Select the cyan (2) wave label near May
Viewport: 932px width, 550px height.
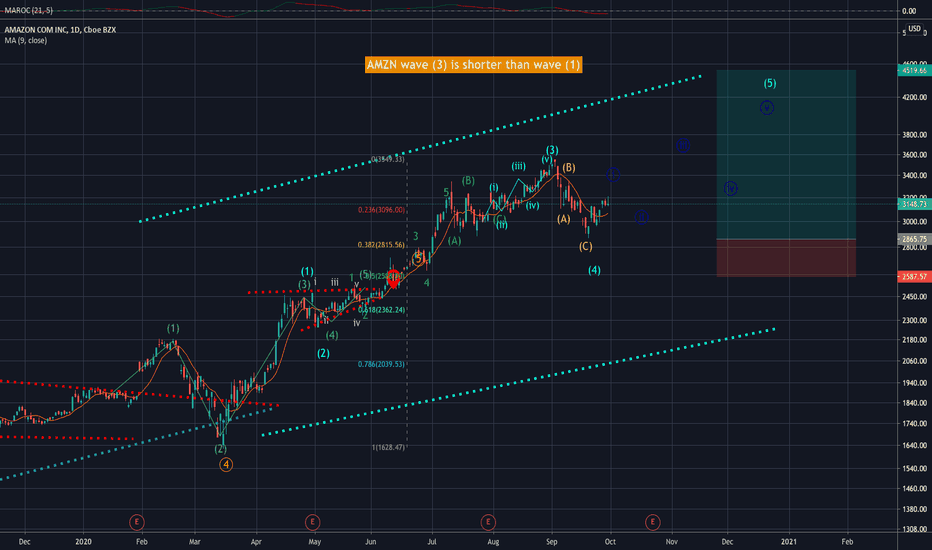tap(323, 353)
